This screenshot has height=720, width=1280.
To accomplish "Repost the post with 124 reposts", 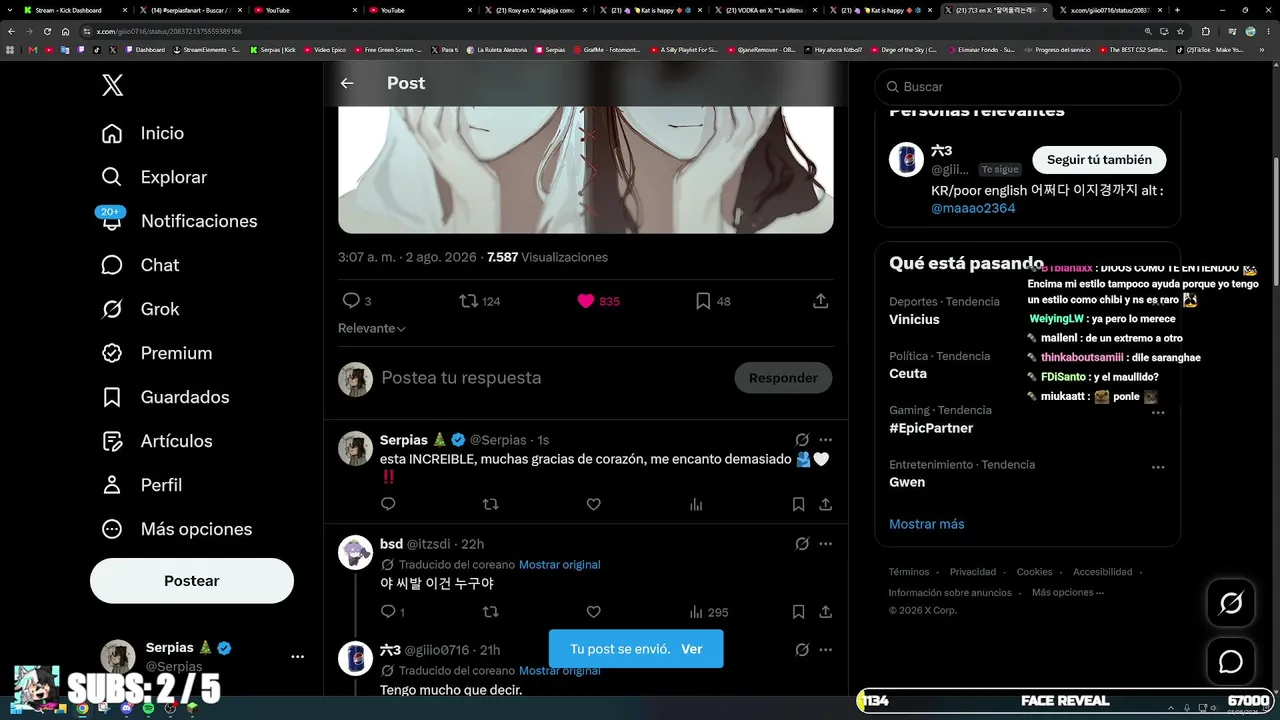I will pos(479,301).
